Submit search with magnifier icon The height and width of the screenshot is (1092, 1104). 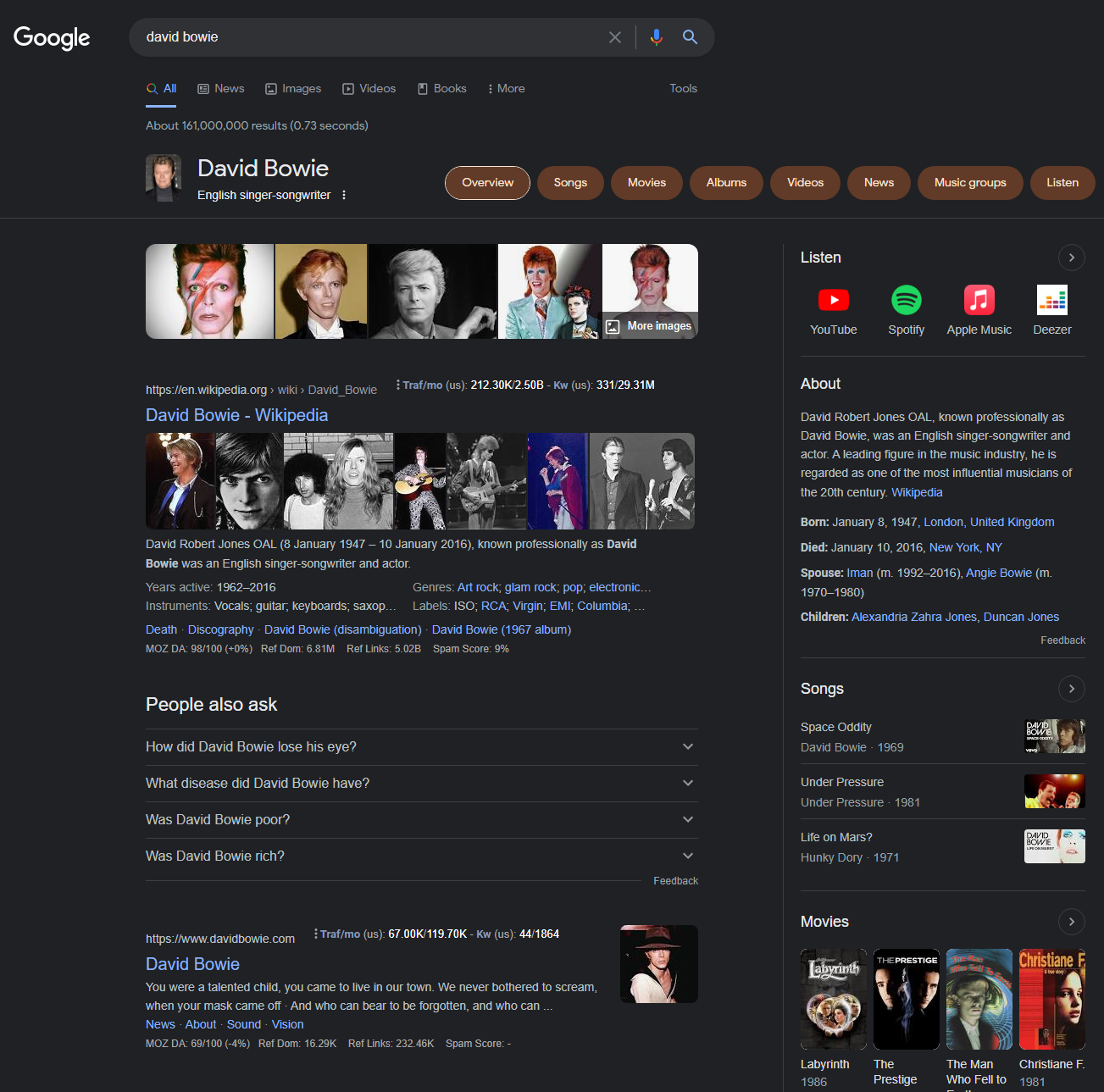pyautogui.click(x=690, y=37)
